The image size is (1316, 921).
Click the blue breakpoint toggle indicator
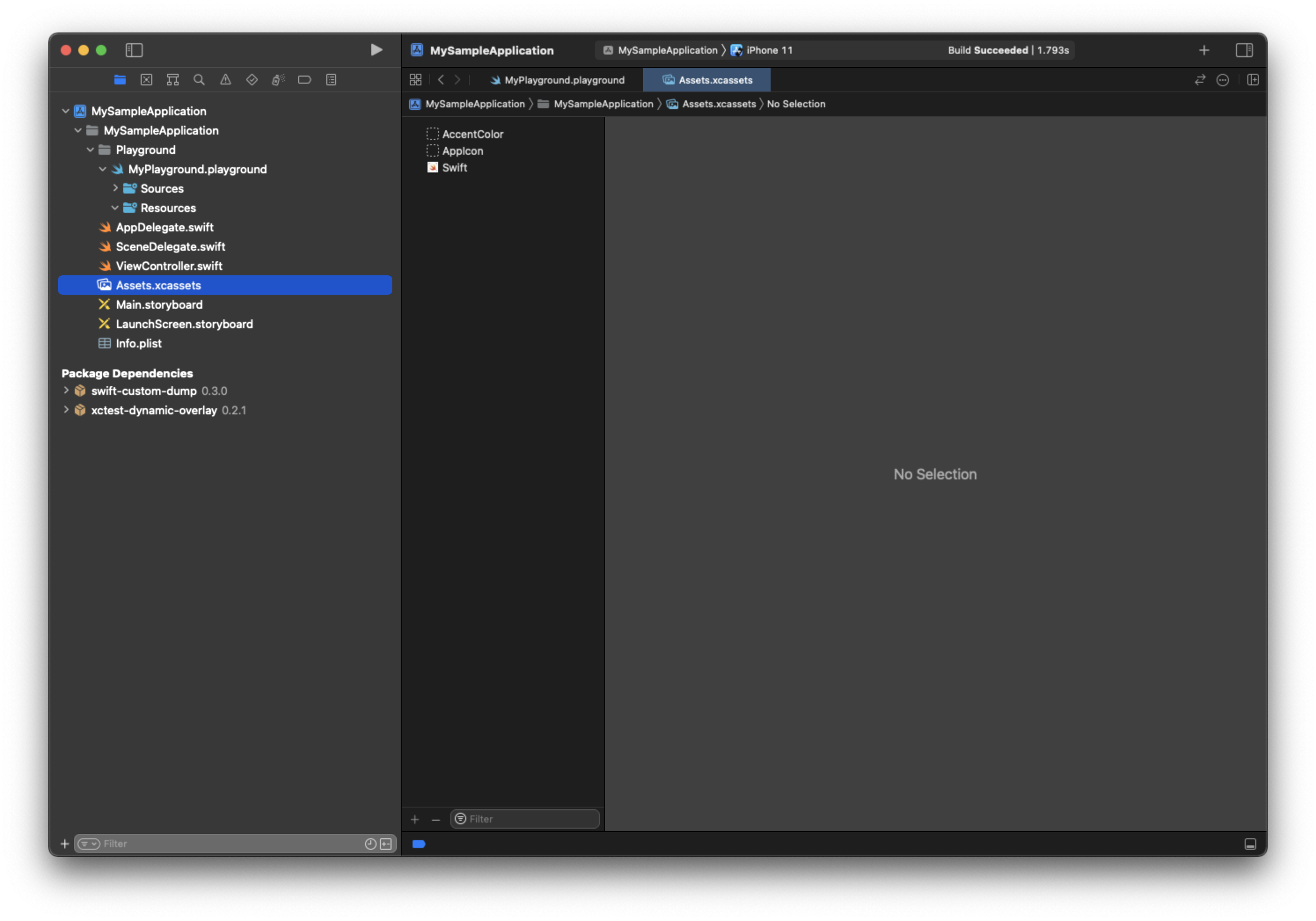[x=418, y=844]
